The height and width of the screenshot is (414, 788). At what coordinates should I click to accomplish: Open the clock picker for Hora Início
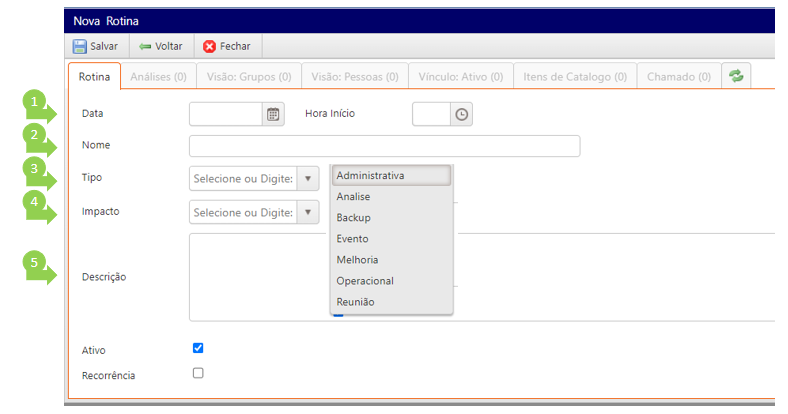point(461,114)
